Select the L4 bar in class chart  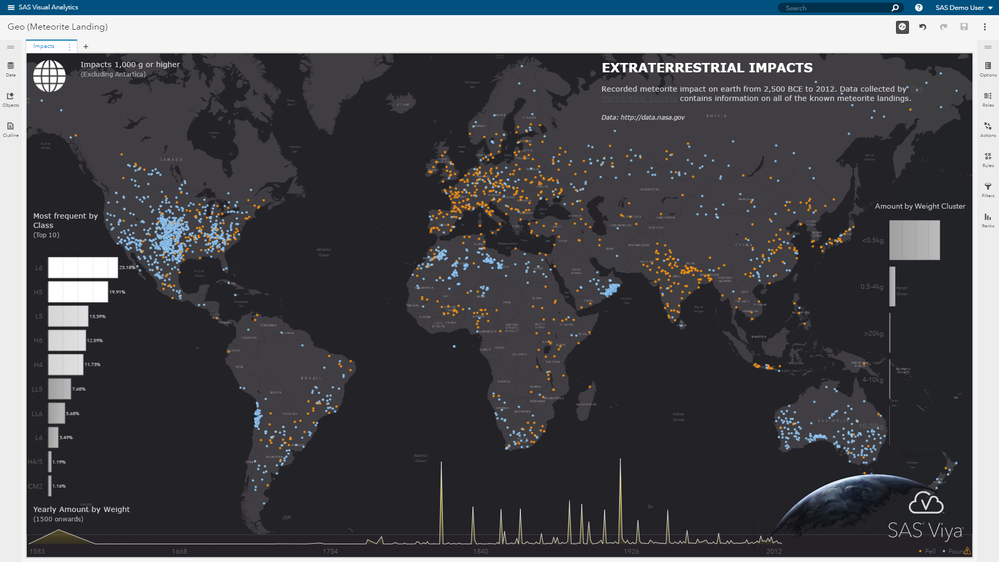pyautogui.click(x=53, y=437)
